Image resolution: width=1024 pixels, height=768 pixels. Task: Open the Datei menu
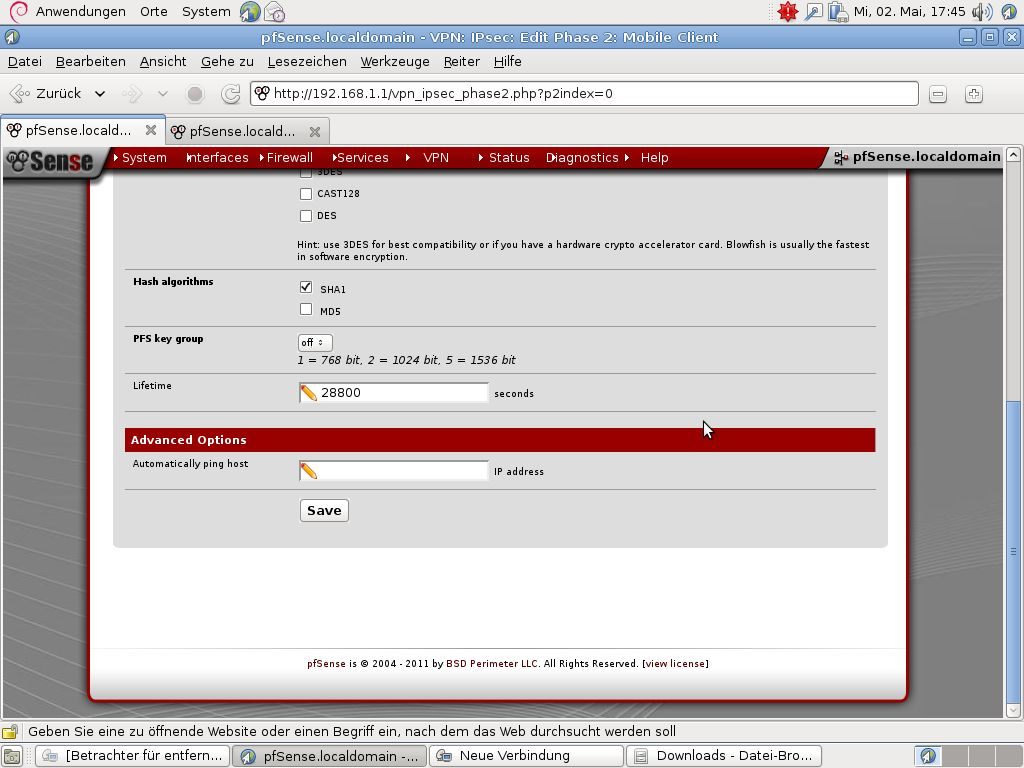click(25, 61)
